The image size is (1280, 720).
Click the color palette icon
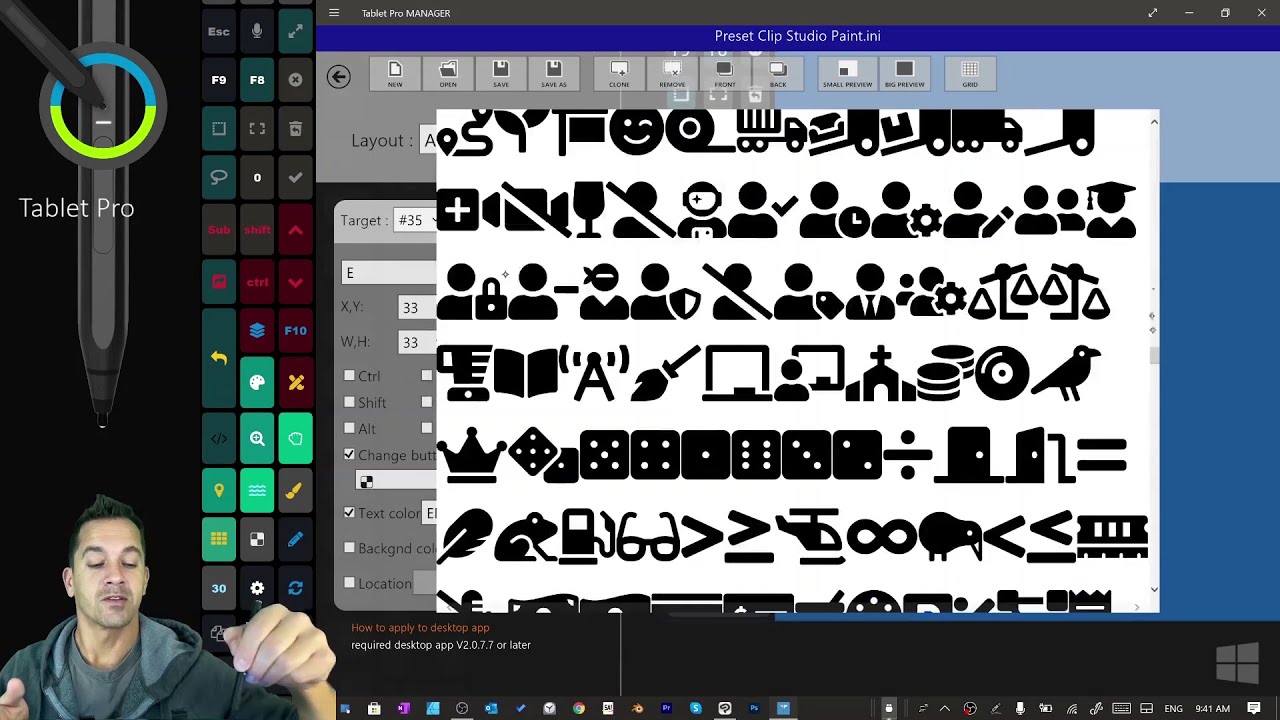point(257,382)
